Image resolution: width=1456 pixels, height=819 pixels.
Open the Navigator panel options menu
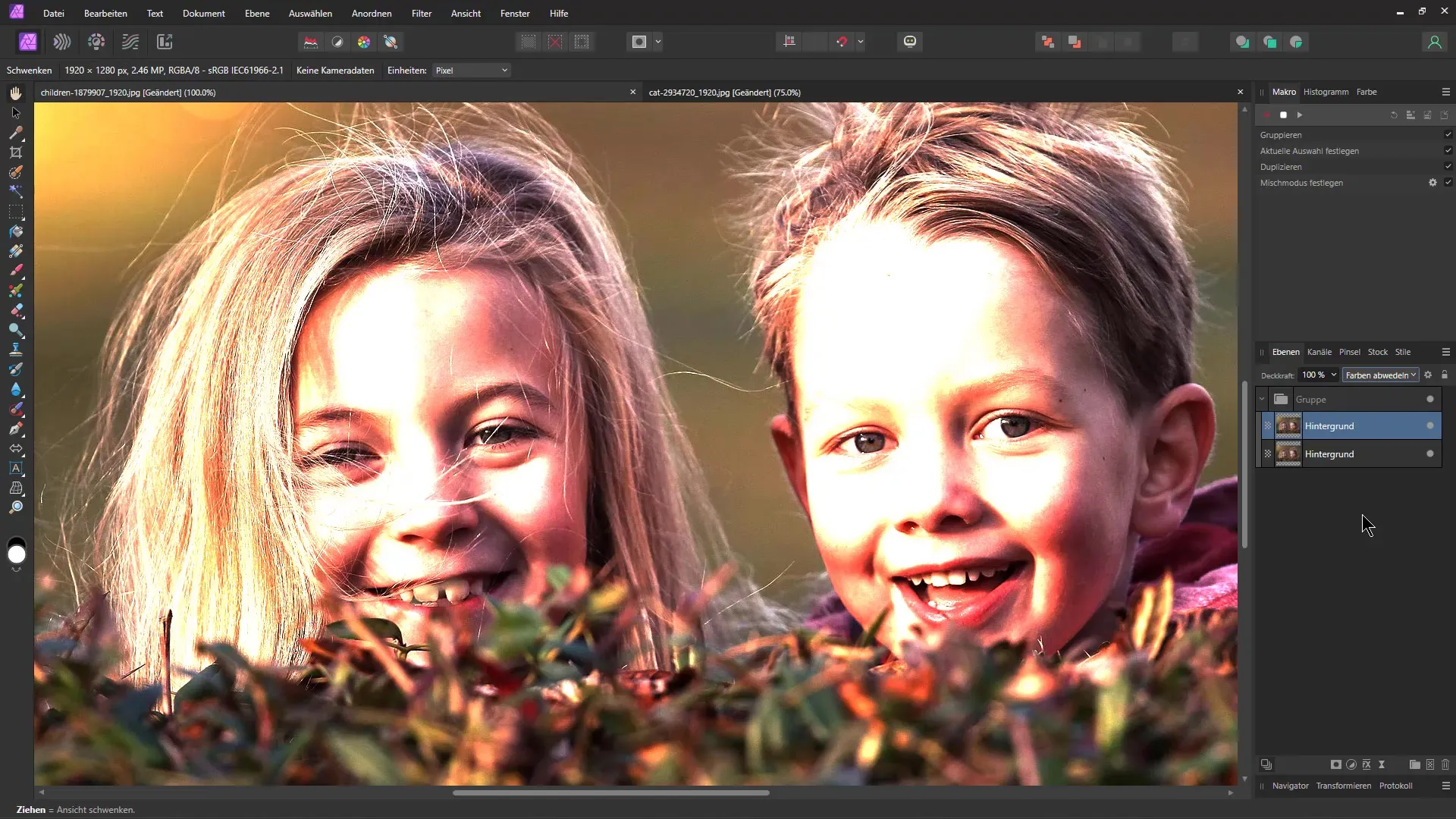point(1445,786)
